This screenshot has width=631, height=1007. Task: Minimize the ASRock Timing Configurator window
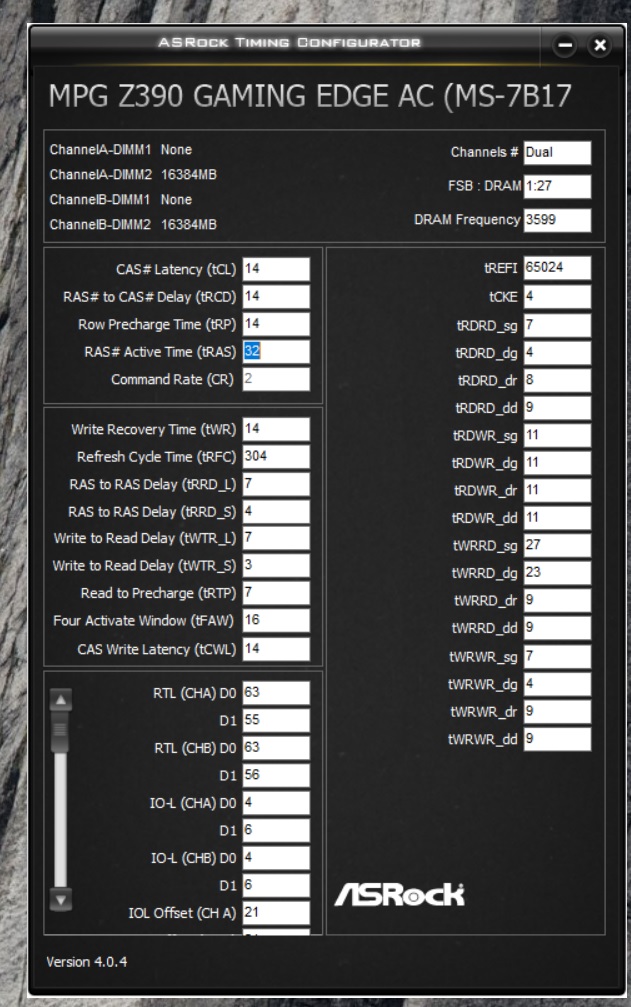pyautogui.click(x=565, y=45)
